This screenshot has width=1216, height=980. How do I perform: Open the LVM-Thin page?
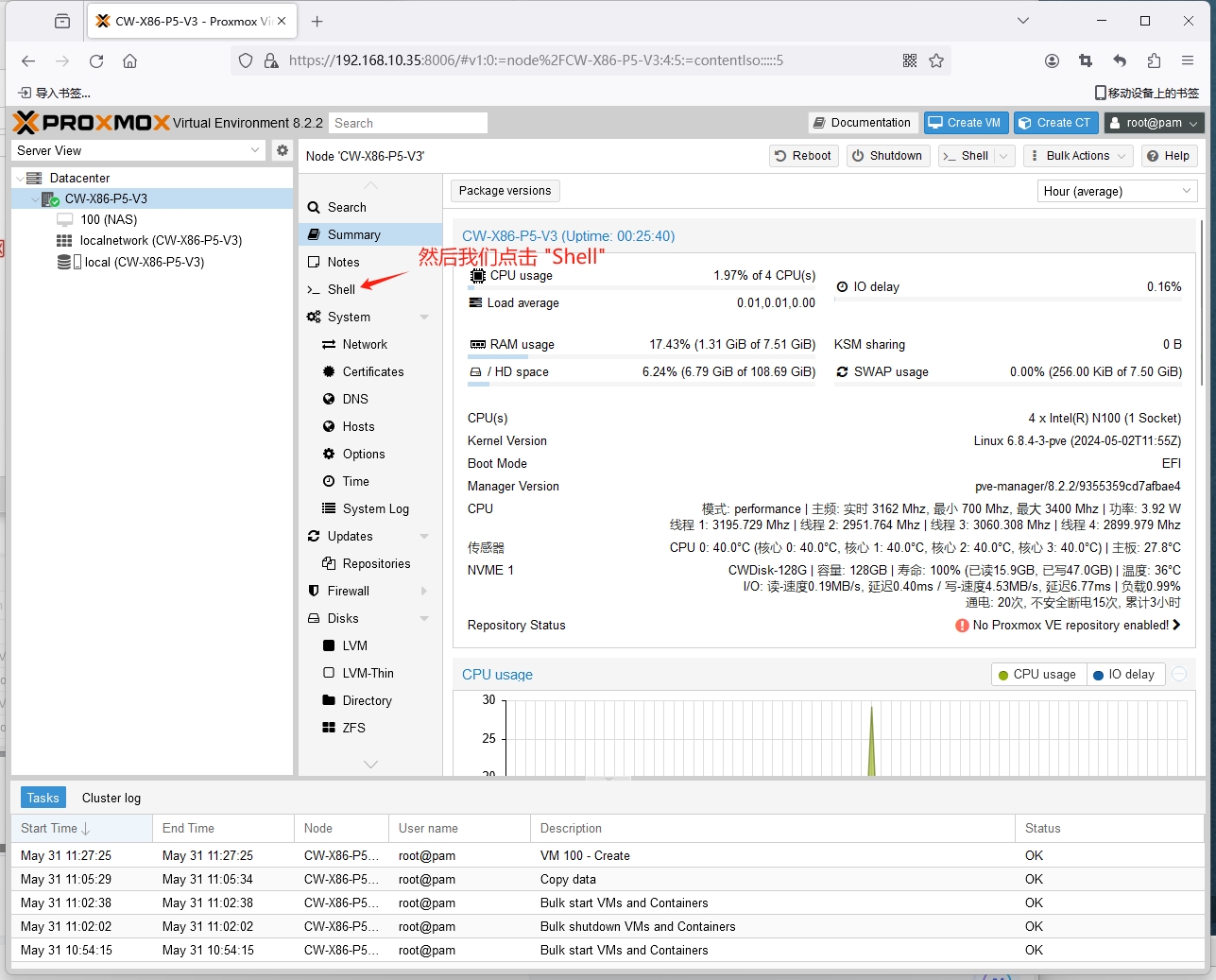[x=368, y=673]
